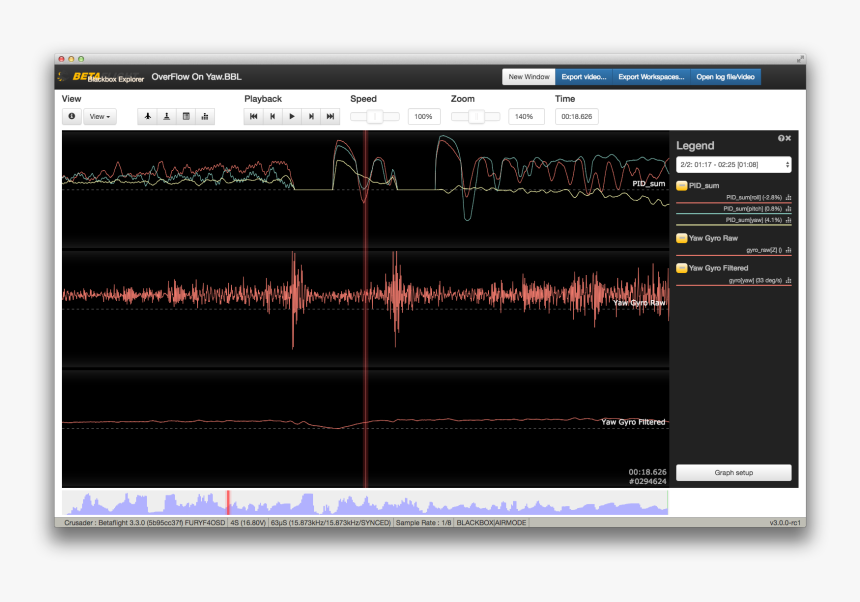Toggle the craft display icon
The width and height of the screenshot is (860, 602).
click(147, 117)
